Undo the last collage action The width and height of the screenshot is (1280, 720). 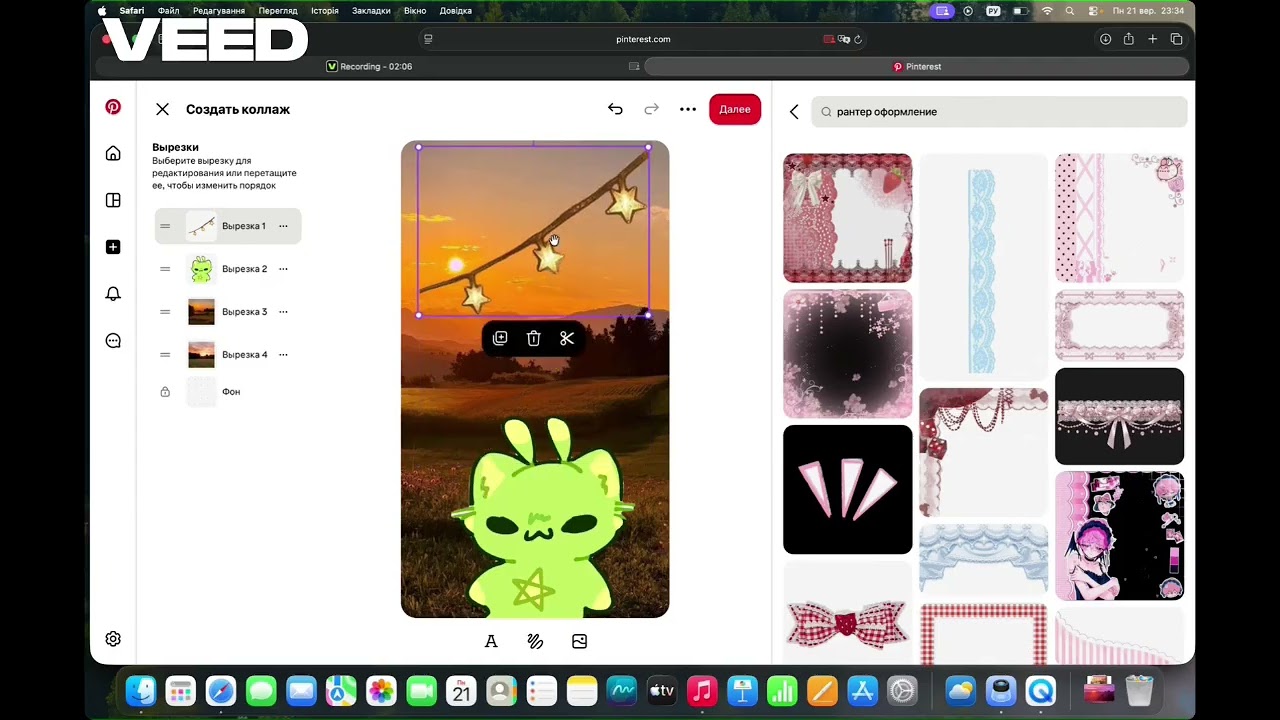click(615, 109)
